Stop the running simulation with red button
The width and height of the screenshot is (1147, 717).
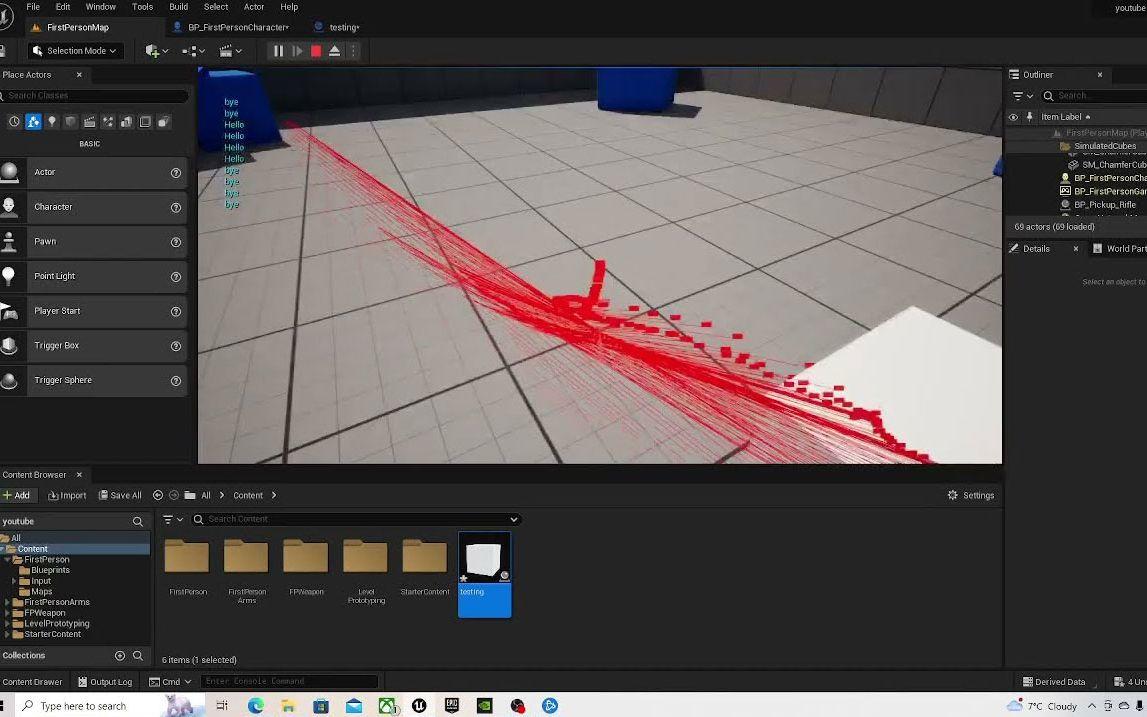(316, 51)
